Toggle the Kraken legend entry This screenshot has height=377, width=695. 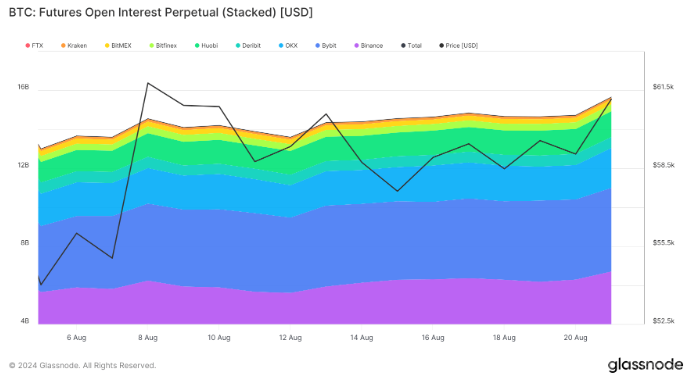[x=74, y=46]
